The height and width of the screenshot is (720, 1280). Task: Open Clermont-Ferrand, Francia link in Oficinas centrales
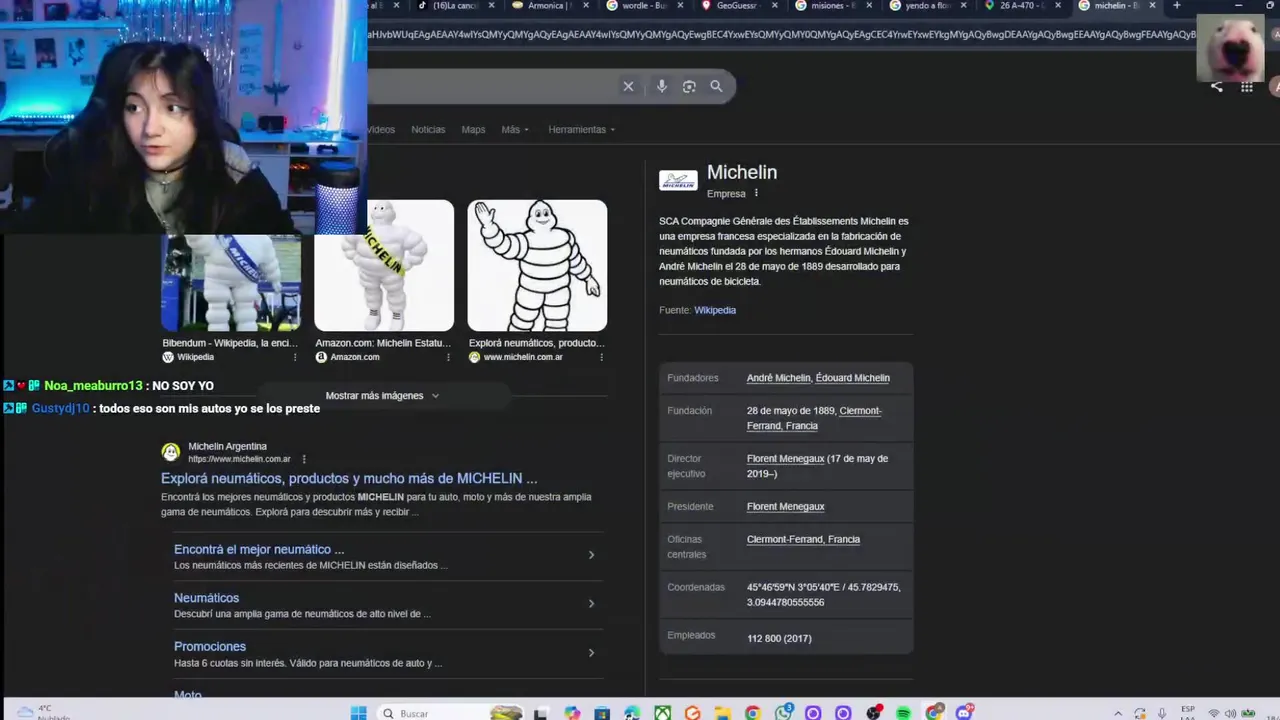[x=803, y=539]
